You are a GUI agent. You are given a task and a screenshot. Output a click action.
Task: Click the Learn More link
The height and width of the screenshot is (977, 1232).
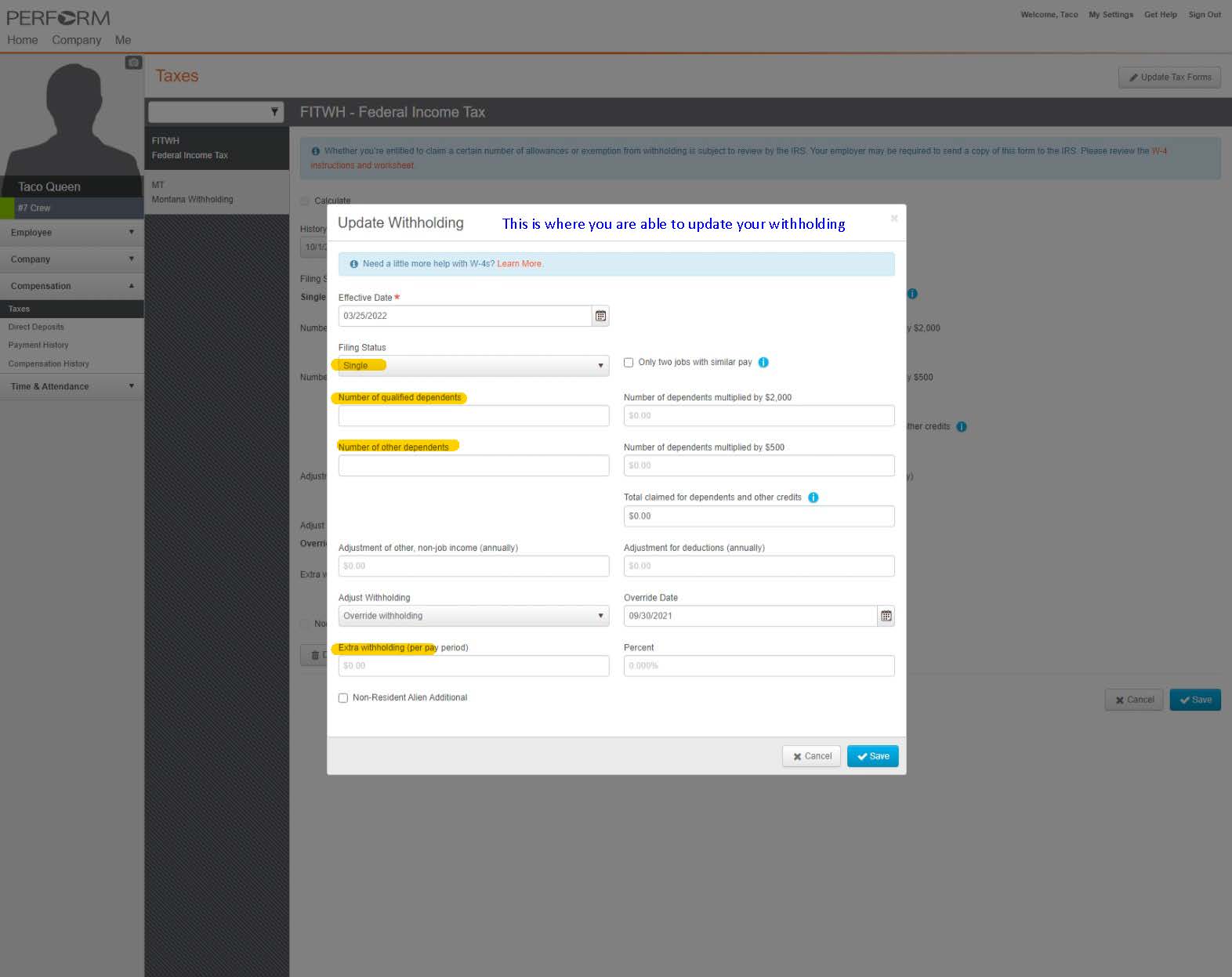[x=520, y=264]
